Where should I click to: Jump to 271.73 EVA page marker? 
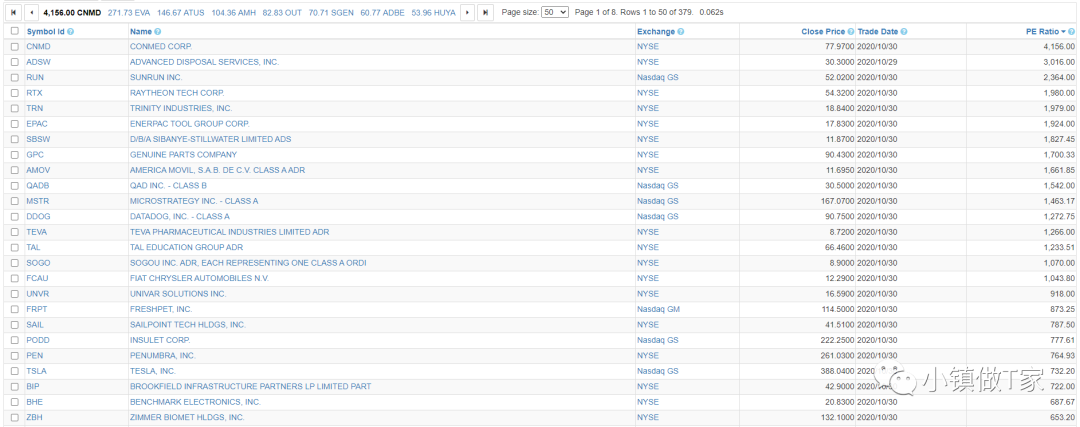[128, 12]
